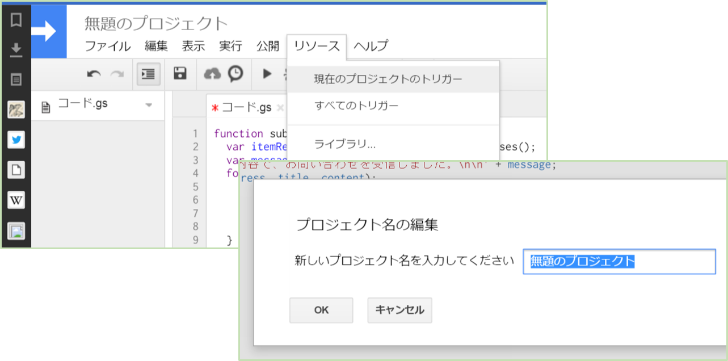Click the function keyword on line 1
Image resolution: width=728 pixels, height=361 pixels.
(239, 134)
